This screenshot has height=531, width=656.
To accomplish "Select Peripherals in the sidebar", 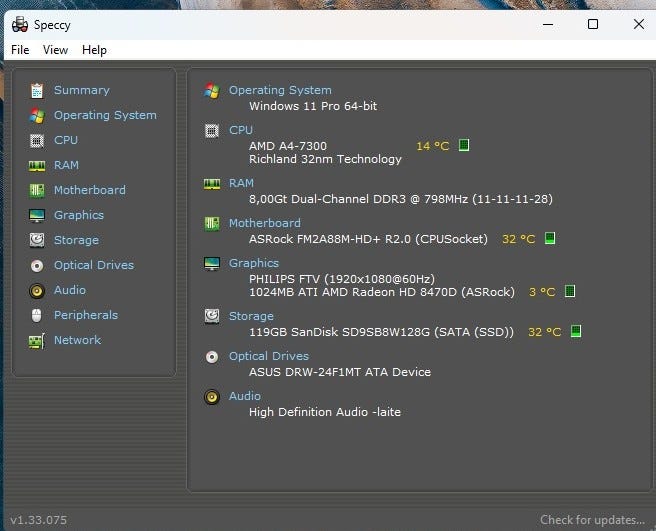I will [86, 315].
